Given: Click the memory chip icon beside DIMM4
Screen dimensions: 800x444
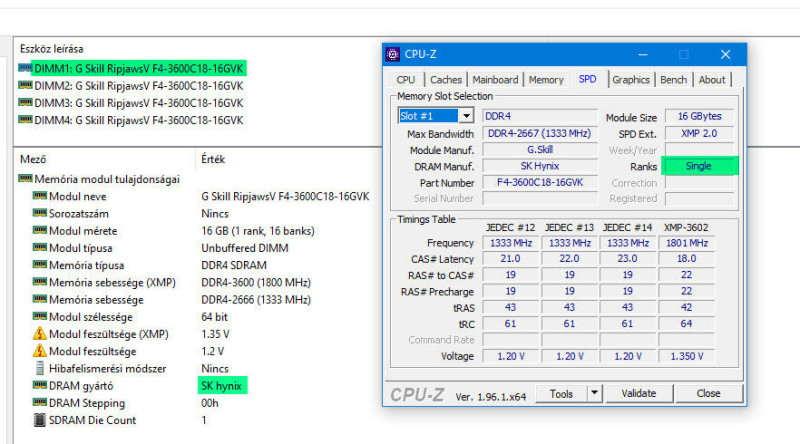Looking at the screenshot, I should (x=25, y=120).
